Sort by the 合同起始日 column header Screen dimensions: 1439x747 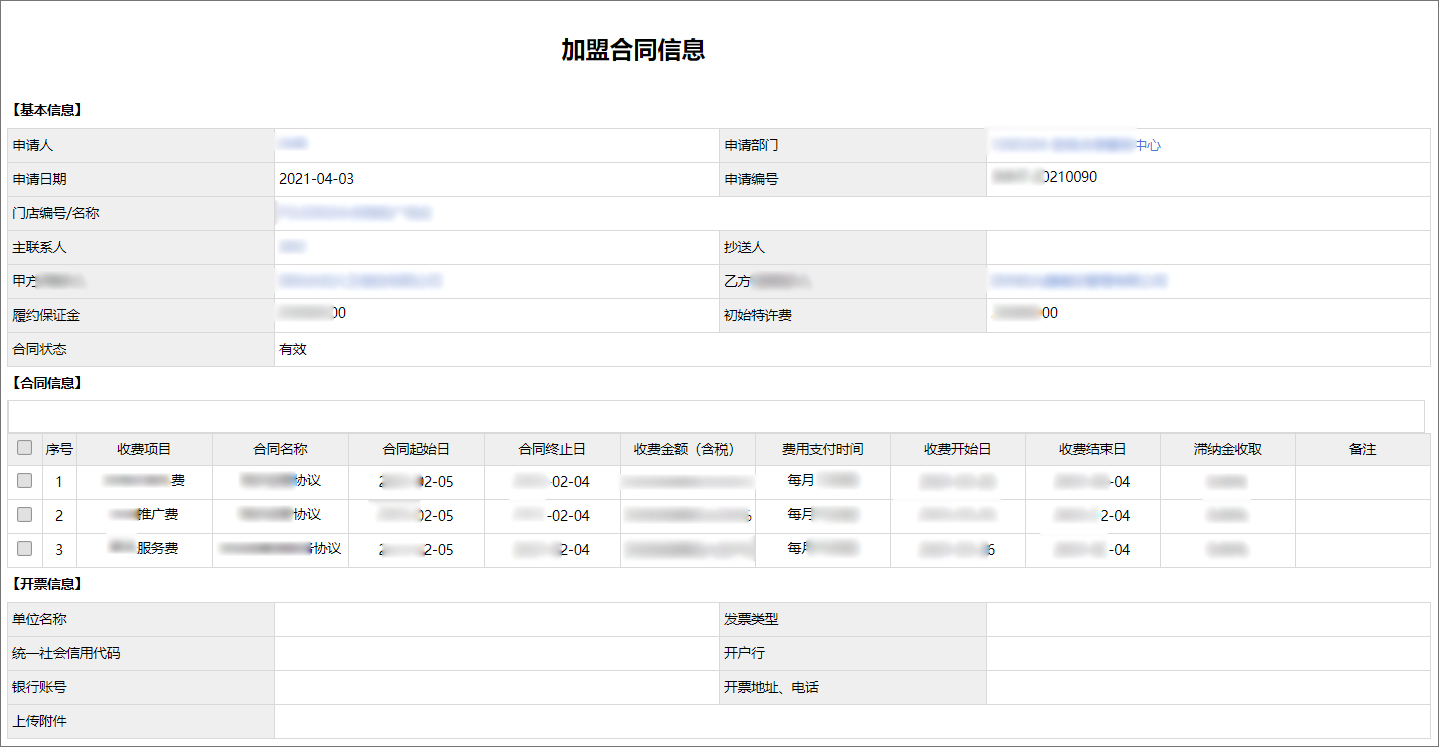[x=415, y=448]
